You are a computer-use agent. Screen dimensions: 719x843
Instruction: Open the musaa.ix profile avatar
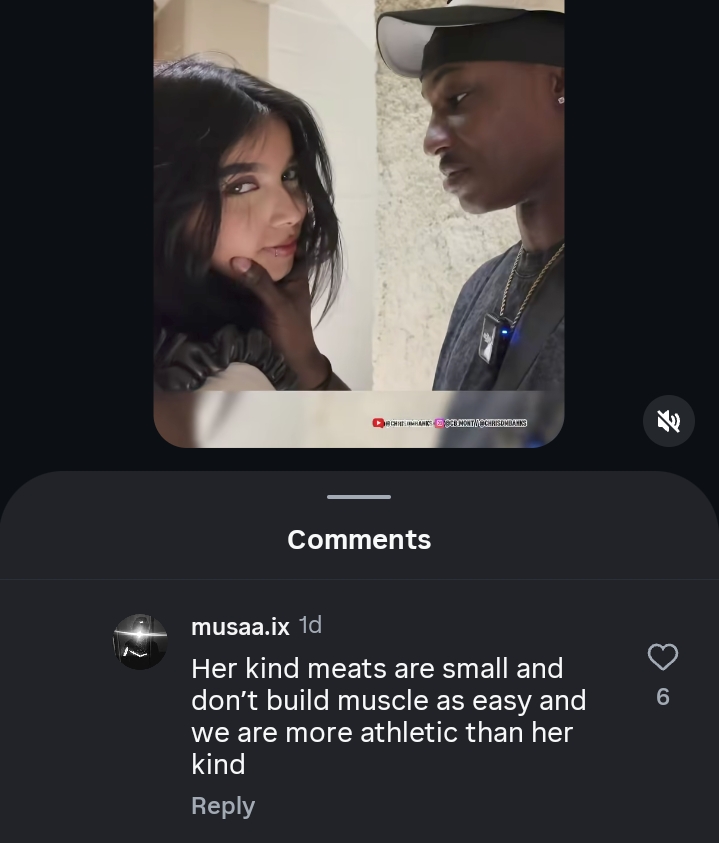coord(140,642)
